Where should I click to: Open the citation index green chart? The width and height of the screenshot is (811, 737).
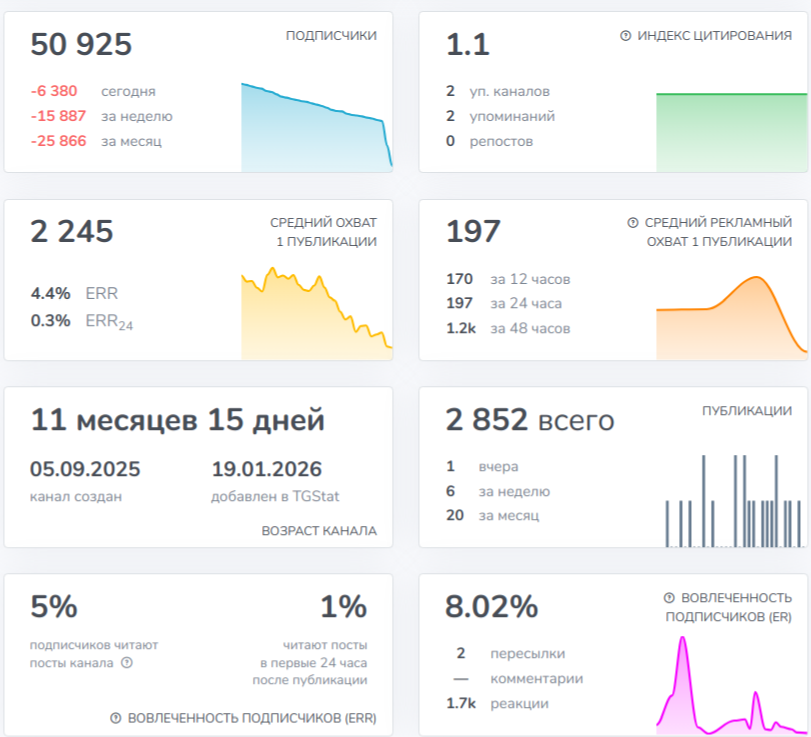click(x=731, y=132)
